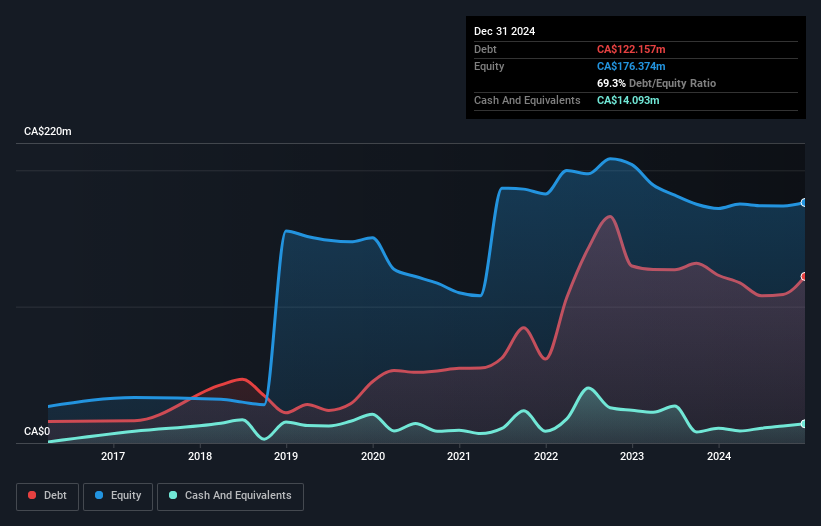821x526 pixels.
Task: Click the 2021 x-axis label
Action: pyautogui.click(x=459, y=456)
